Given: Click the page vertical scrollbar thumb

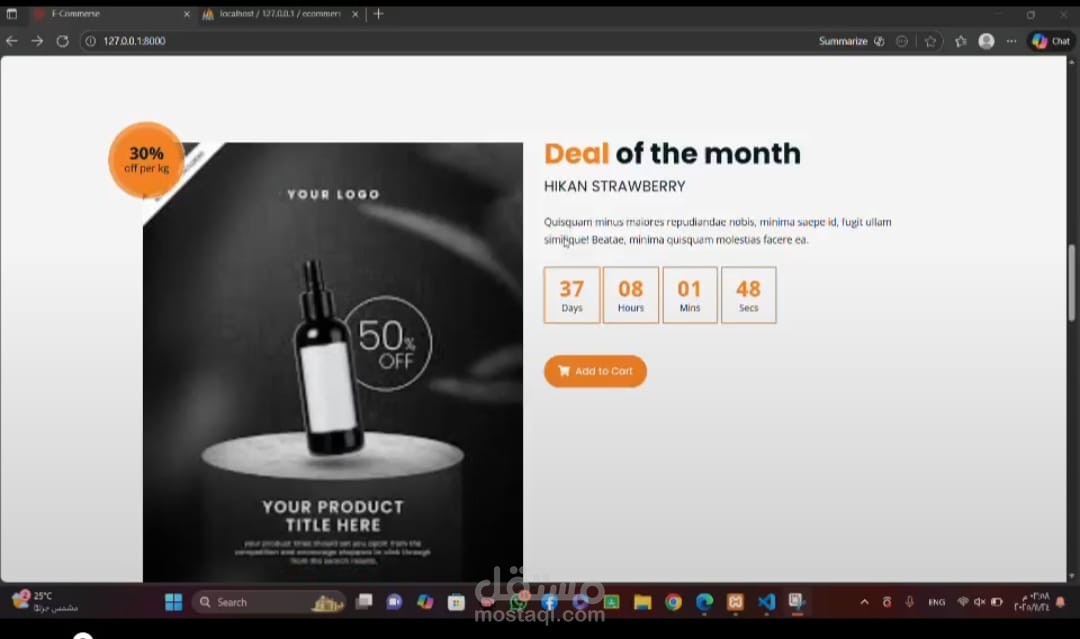Looking at the screenshot, I should (1071, 282).
